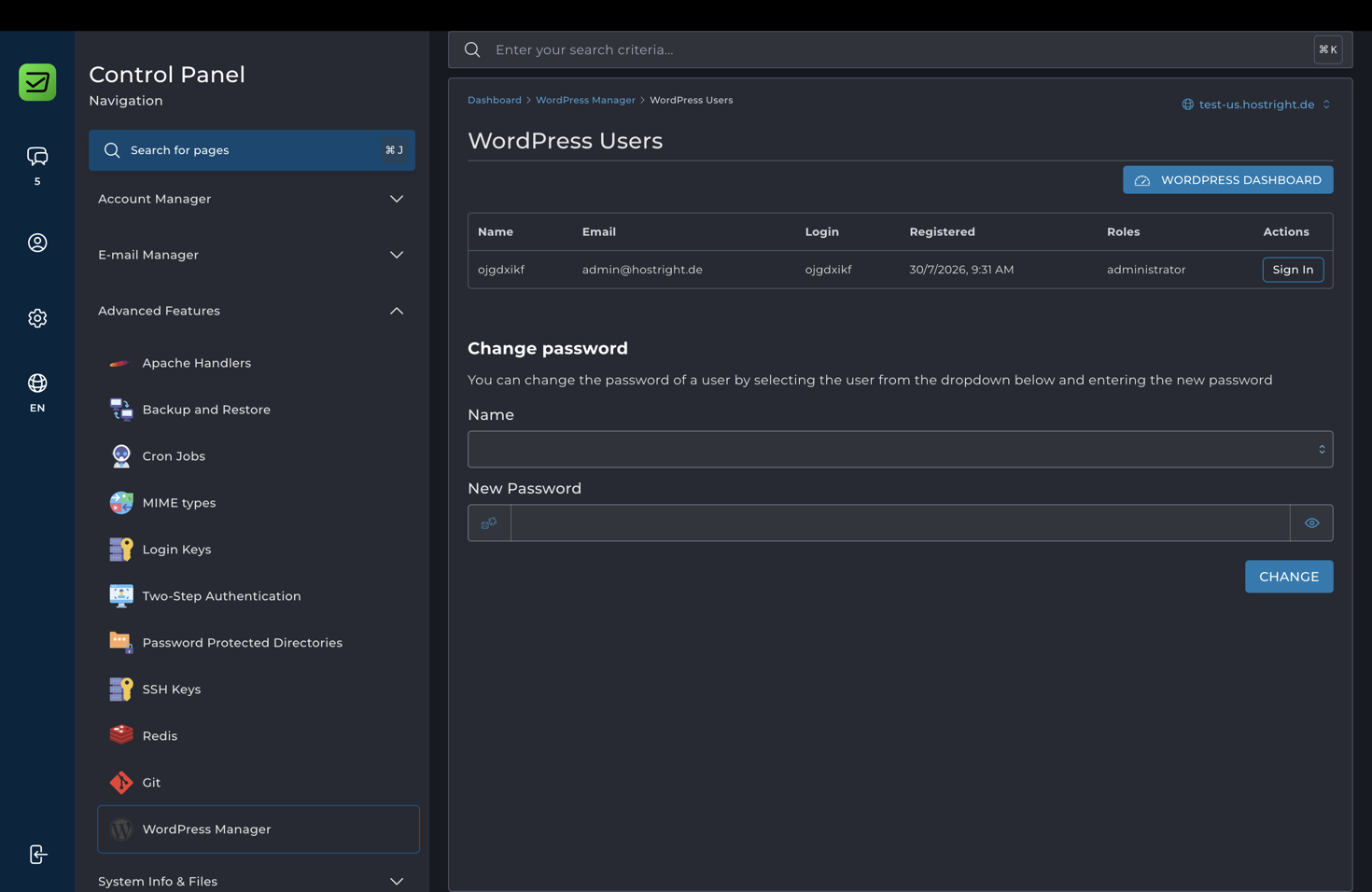This screenshot has width=1372, height=892.
Task: Open SSH Keys
Action: [172, 690]
